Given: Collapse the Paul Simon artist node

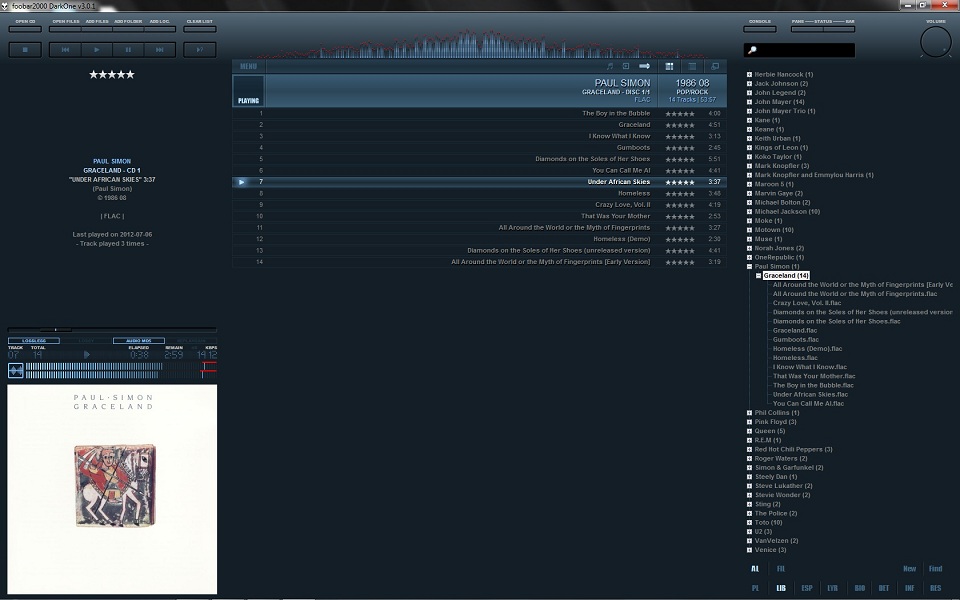Looking at the screenshot, I should tap(749, 267).
